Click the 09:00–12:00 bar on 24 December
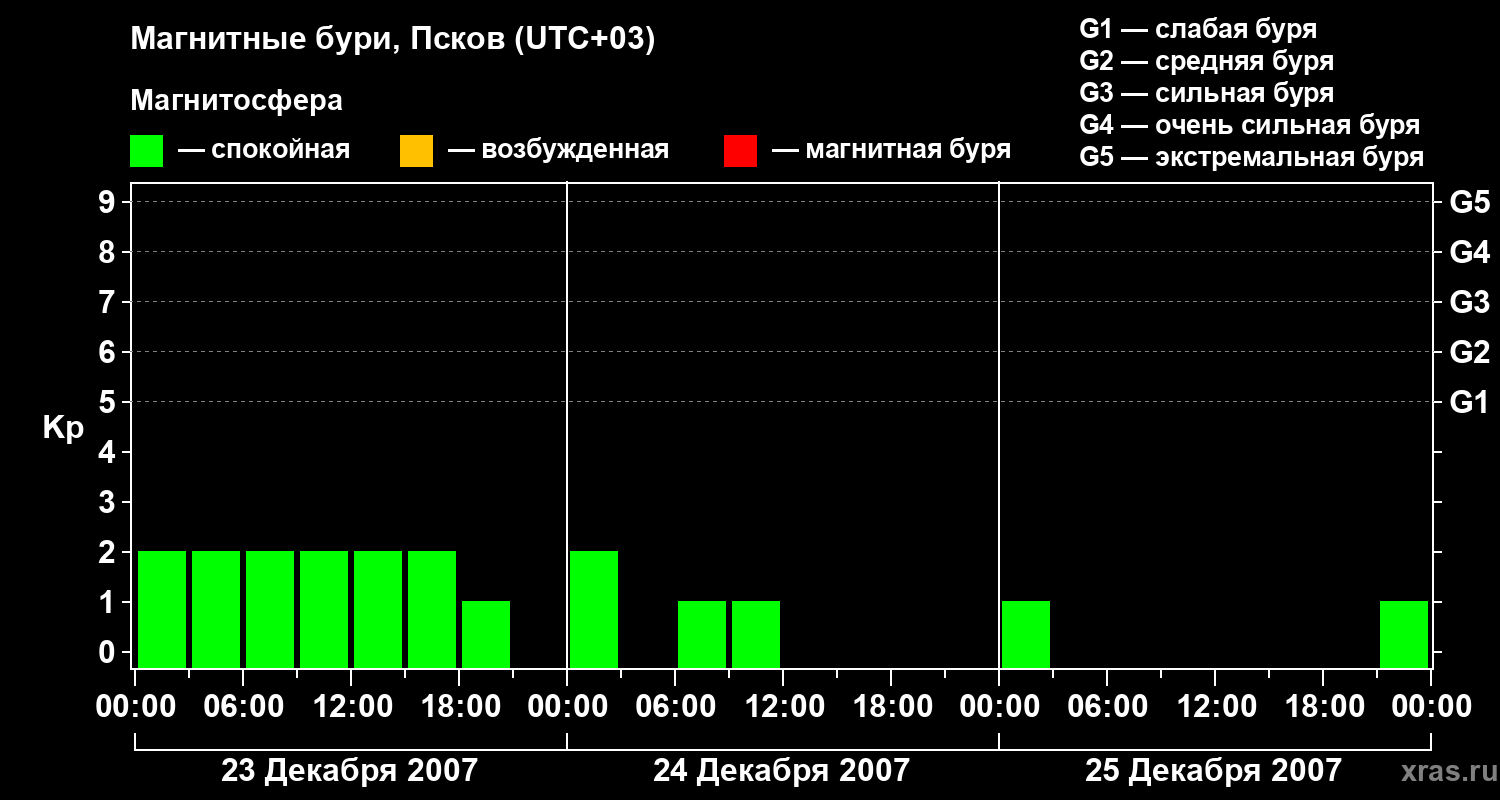This screenshot has width=1500, height=800. [756, 634]
